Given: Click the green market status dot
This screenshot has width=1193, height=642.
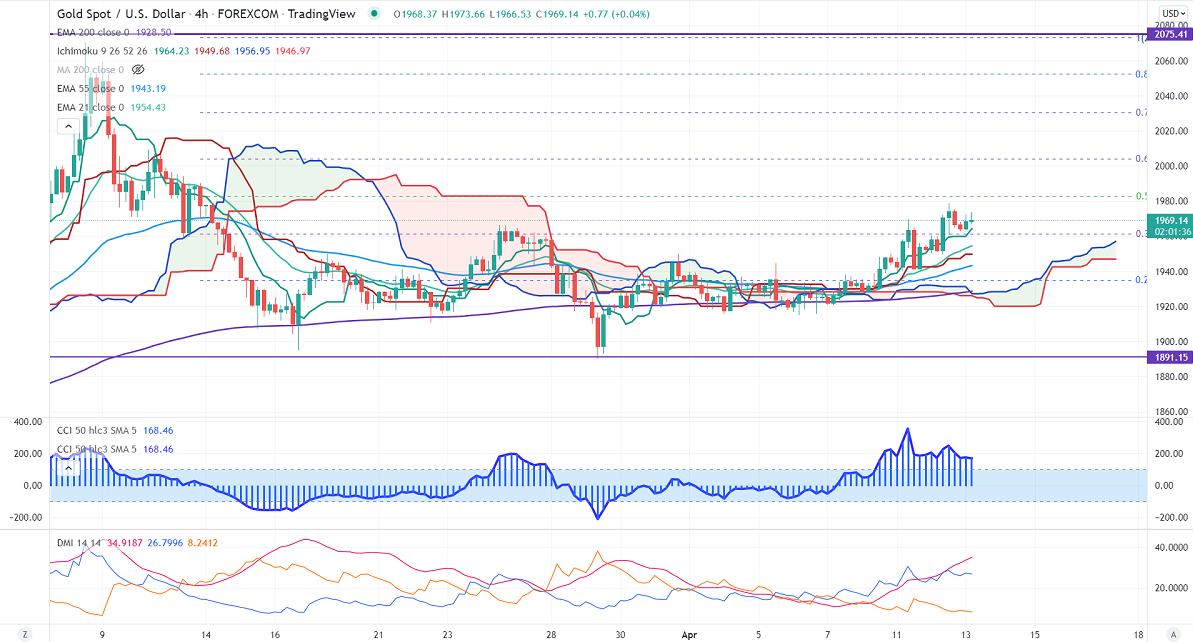Looking at the screenshot, I should pyautogui.click(x=374, y=14).
